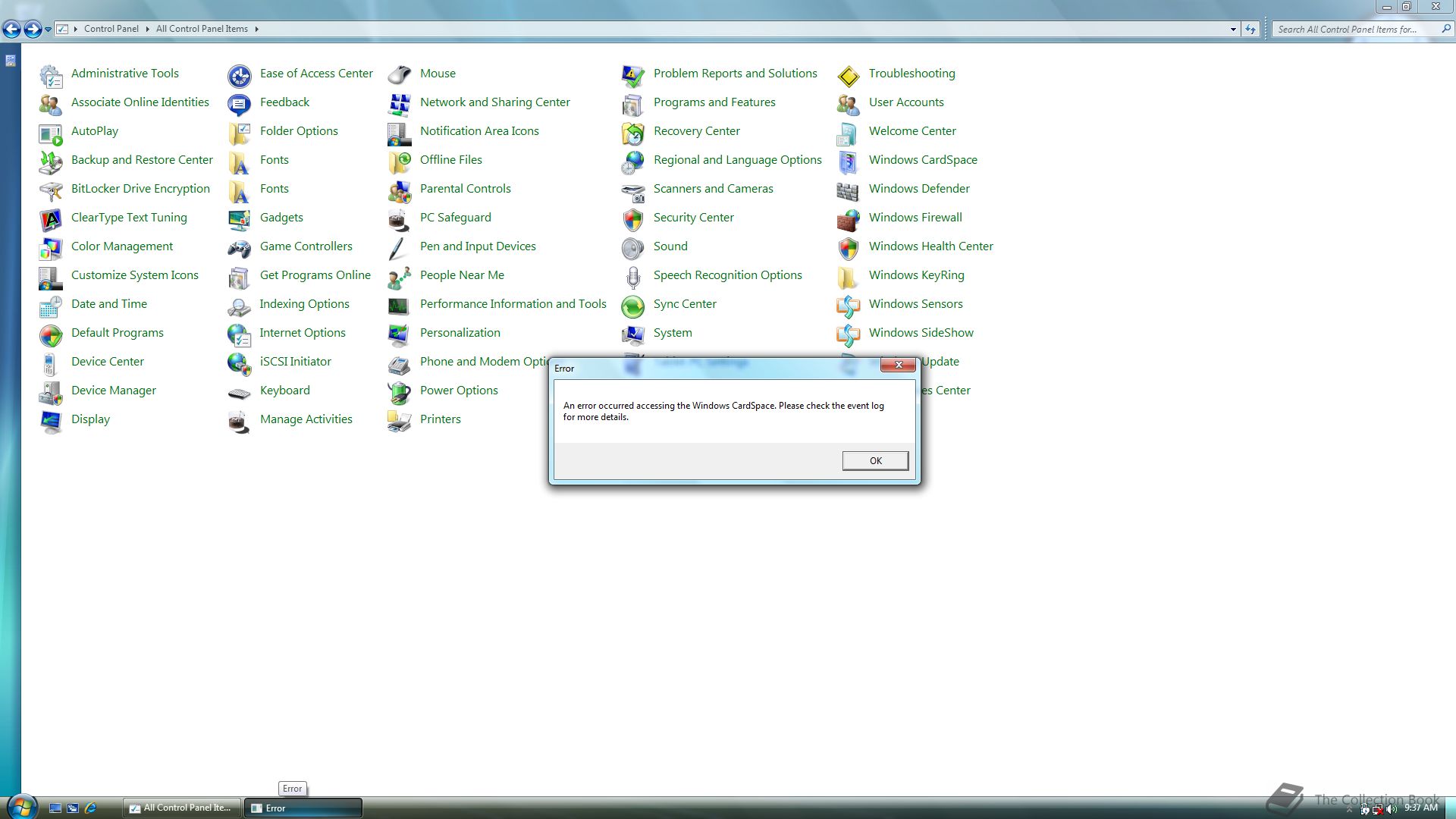Click All Control Panel Items breadcrumb
This screenshot has height=819, width=1456.
[x=202, y=29]
